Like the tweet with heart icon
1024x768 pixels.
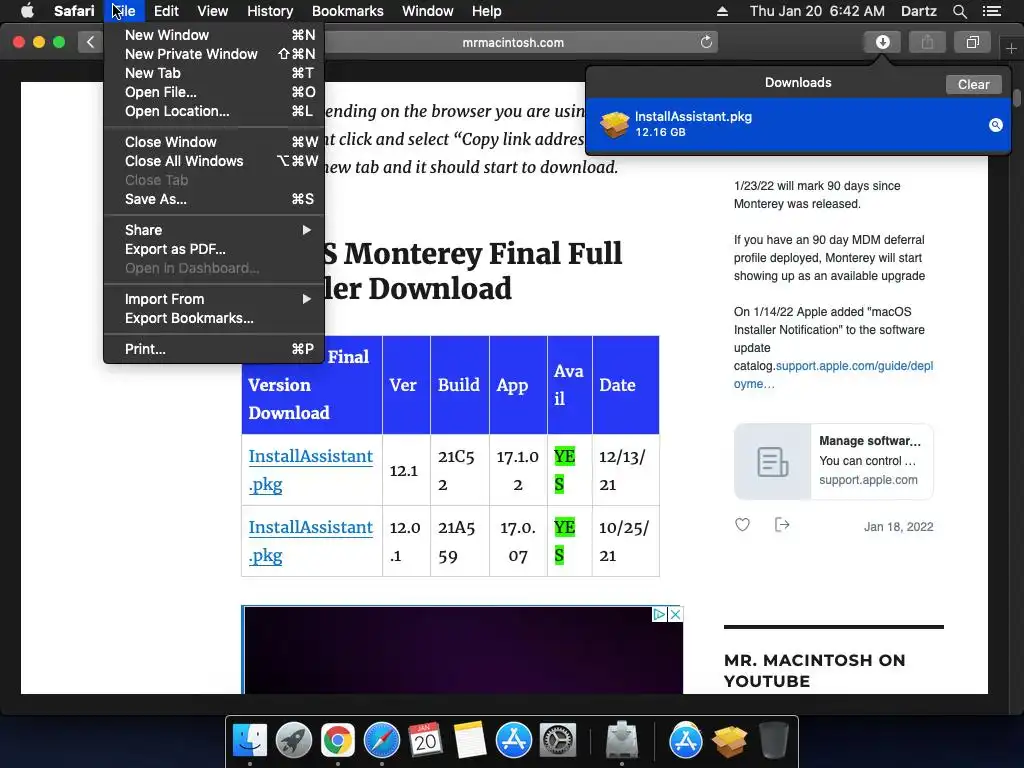coord(743,524)
